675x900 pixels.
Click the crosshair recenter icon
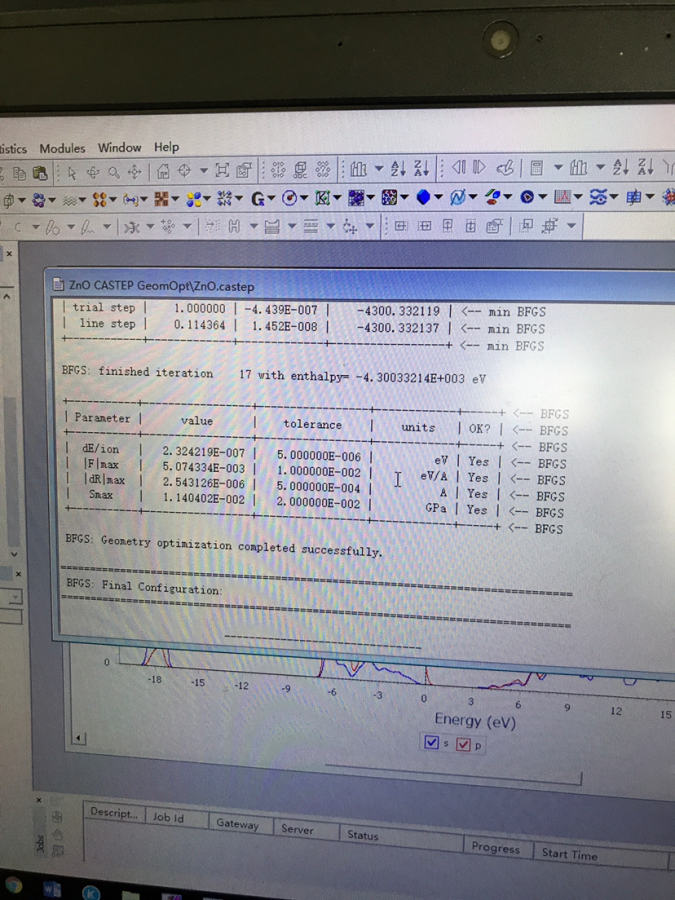tap(184, 170)
